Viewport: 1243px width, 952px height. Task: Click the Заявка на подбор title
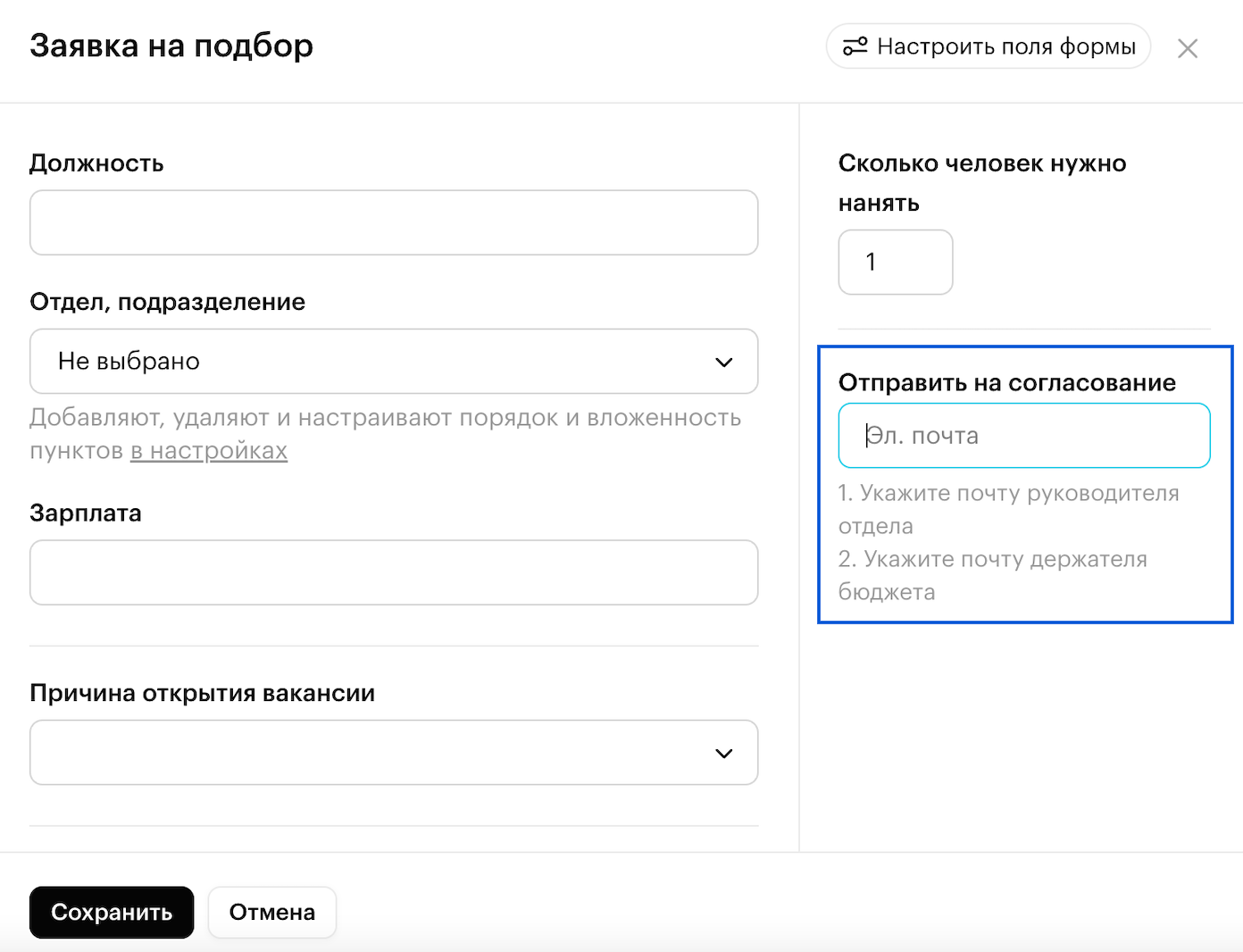[171, 46]
